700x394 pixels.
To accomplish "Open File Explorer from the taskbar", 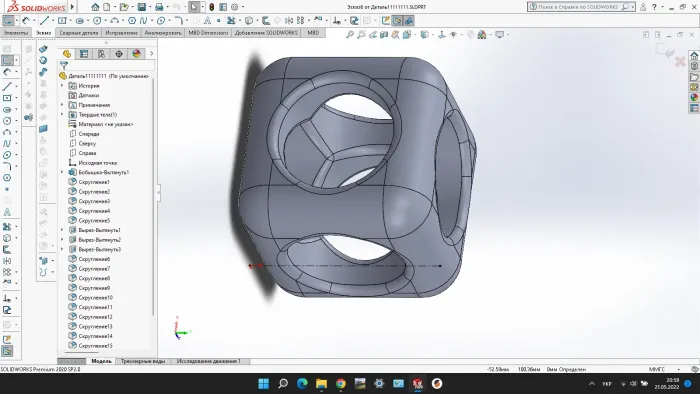I will click(321, 383).
